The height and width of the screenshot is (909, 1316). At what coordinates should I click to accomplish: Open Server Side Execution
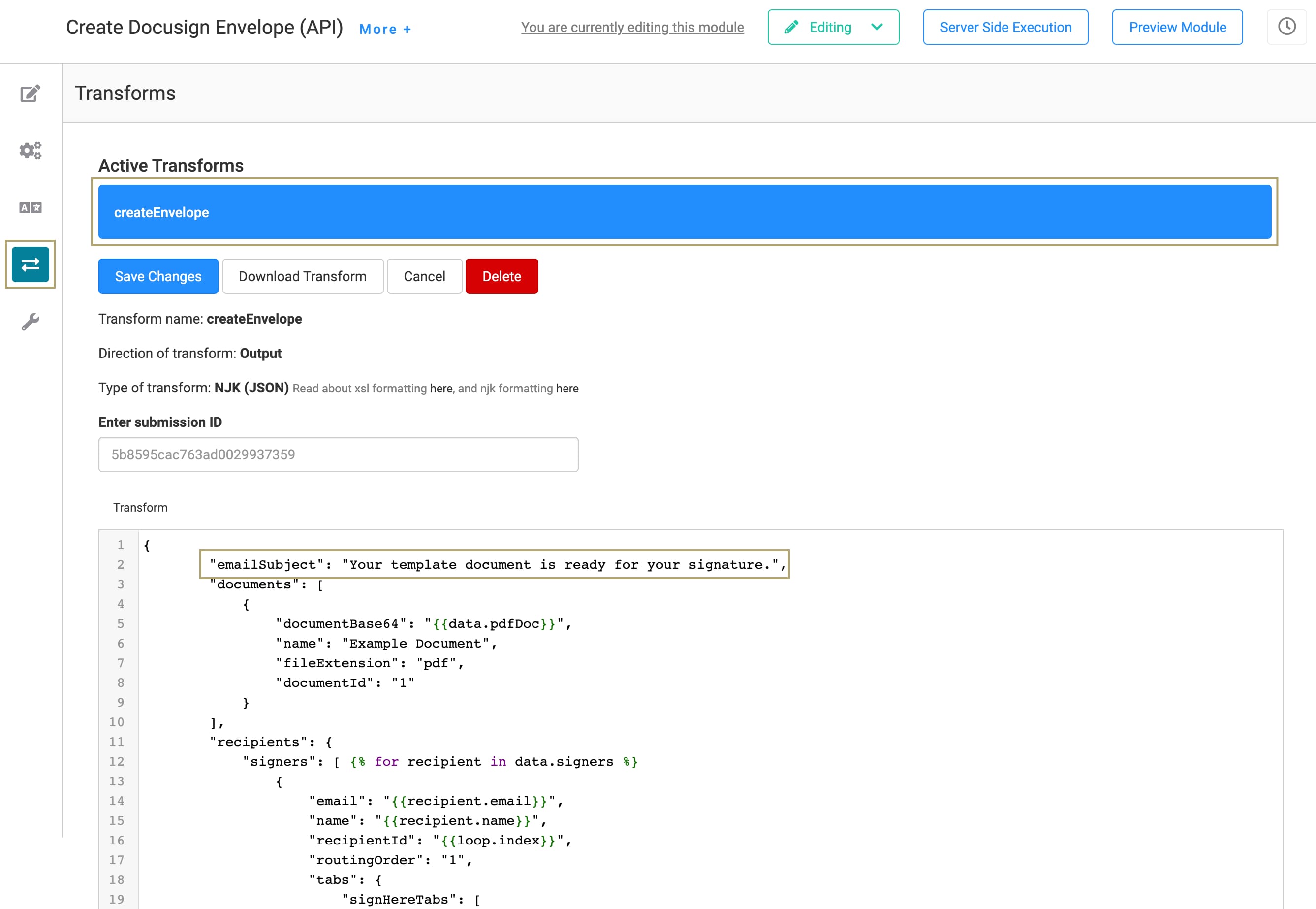(x=1005, y=27)
